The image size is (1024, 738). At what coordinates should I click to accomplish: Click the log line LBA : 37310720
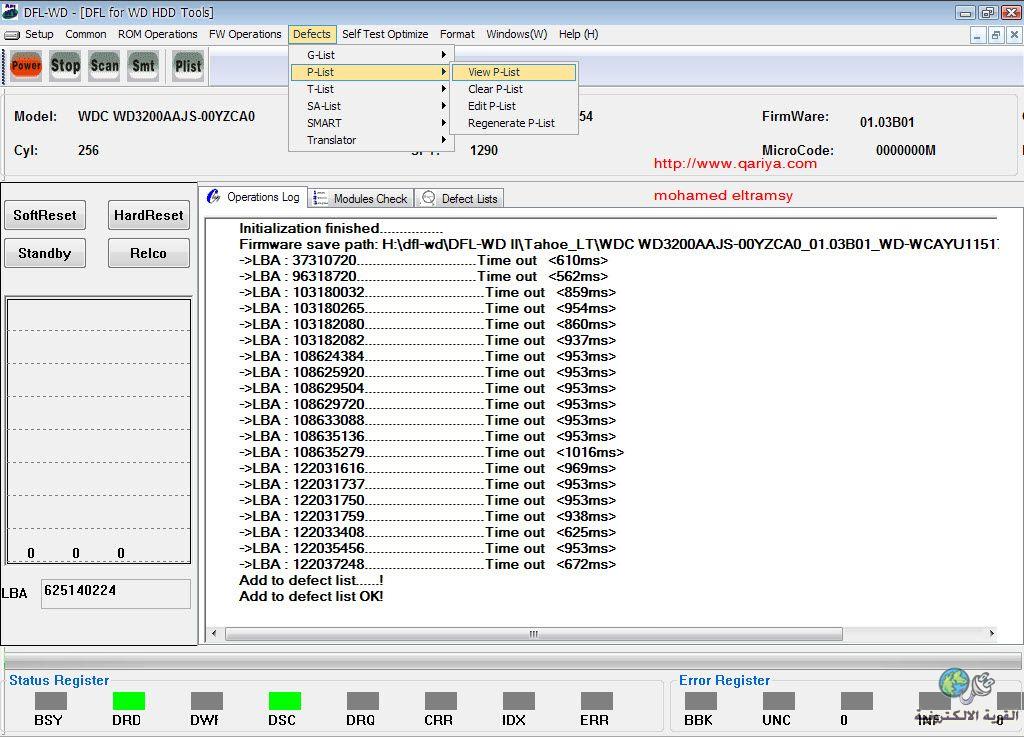pyautogui.click(x=423, y=261)
